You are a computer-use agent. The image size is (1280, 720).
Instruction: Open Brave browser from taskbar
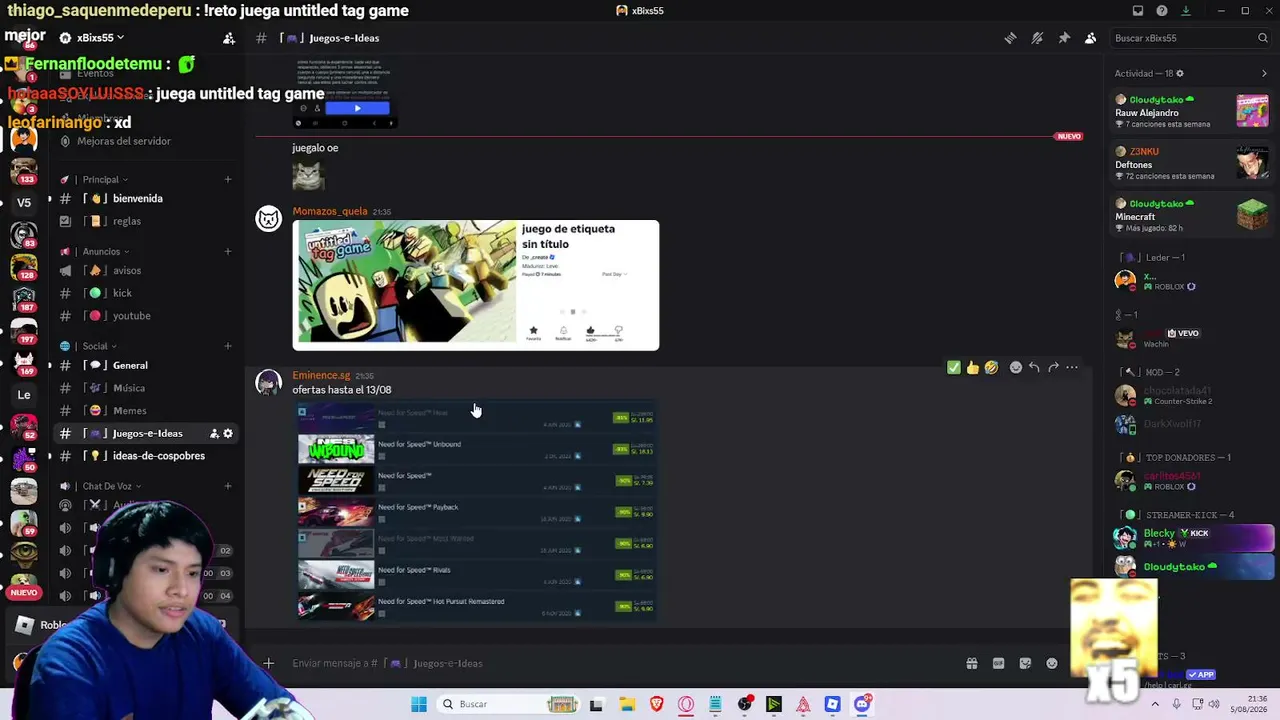[657, 704]
